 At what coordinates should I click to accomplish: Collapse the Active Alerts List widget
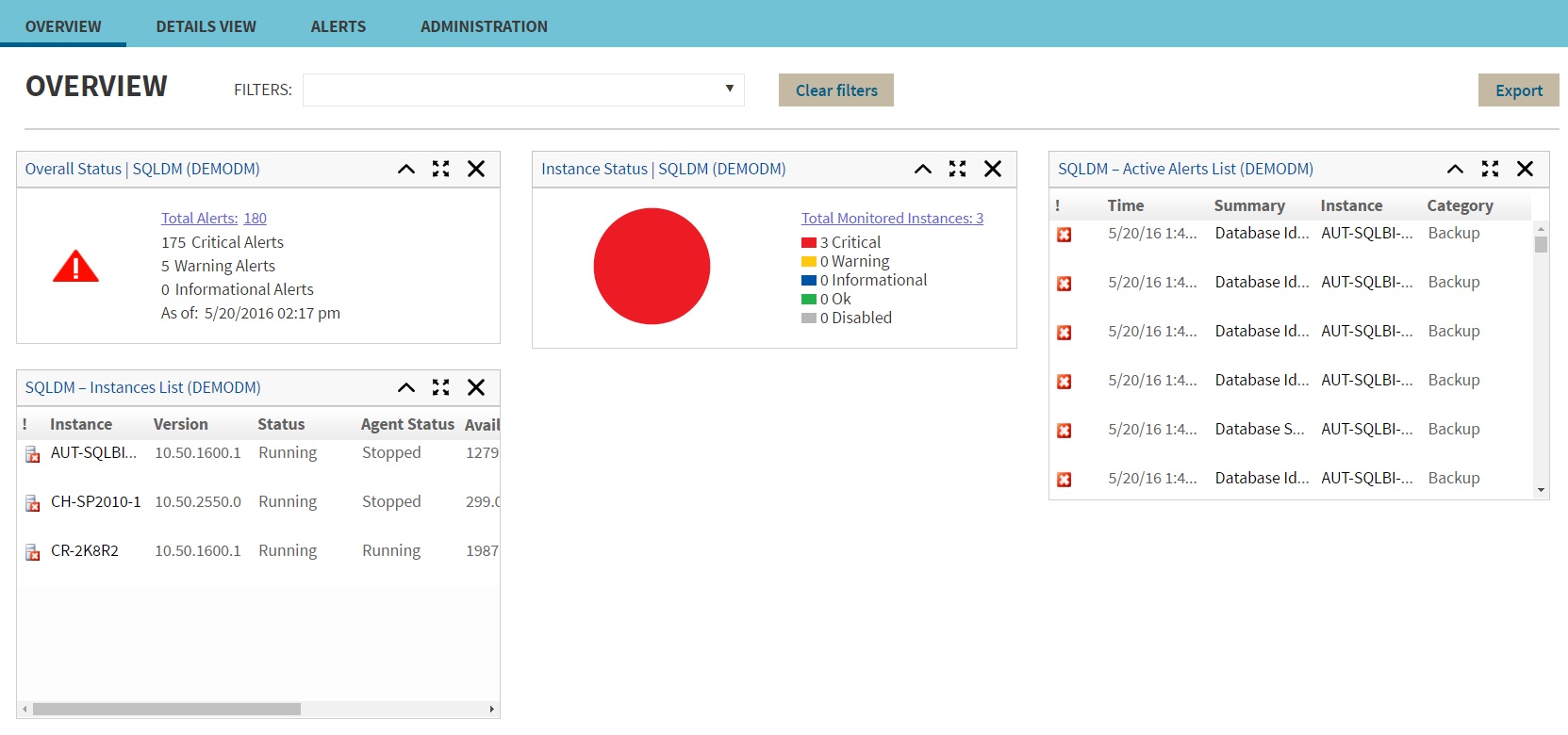tap(1455, 169)
